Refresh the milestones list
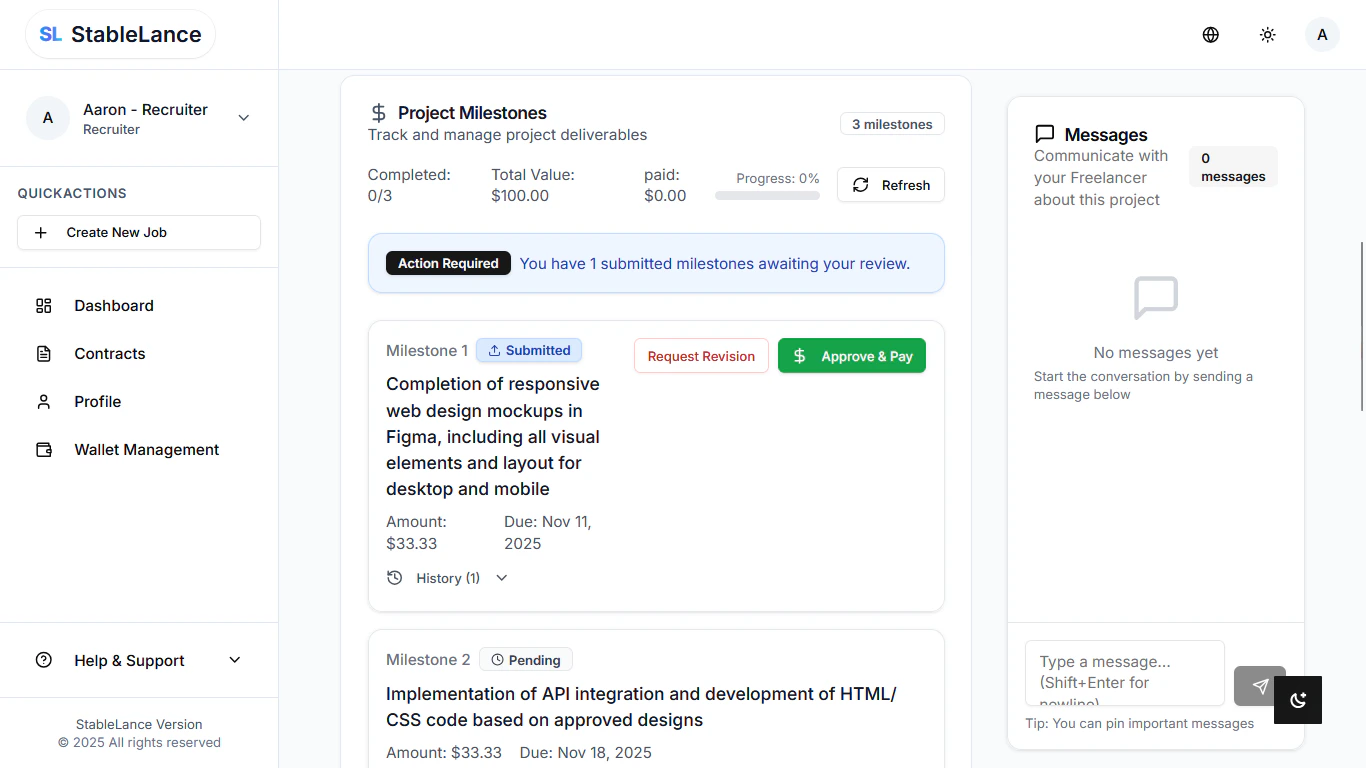Screen dimensions: 1366x768 pyautogui.click(x=891, y=185)
